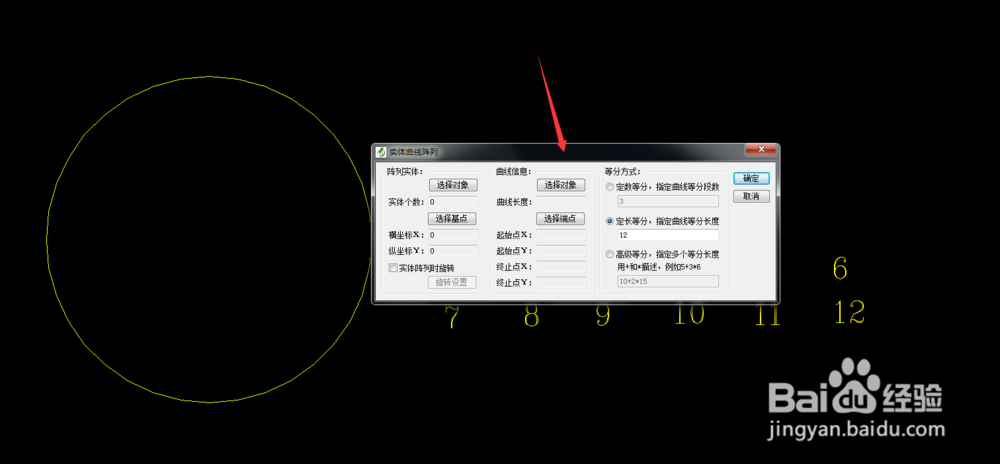
Task: Click the 实体个数 field
Action: point(453,201)
